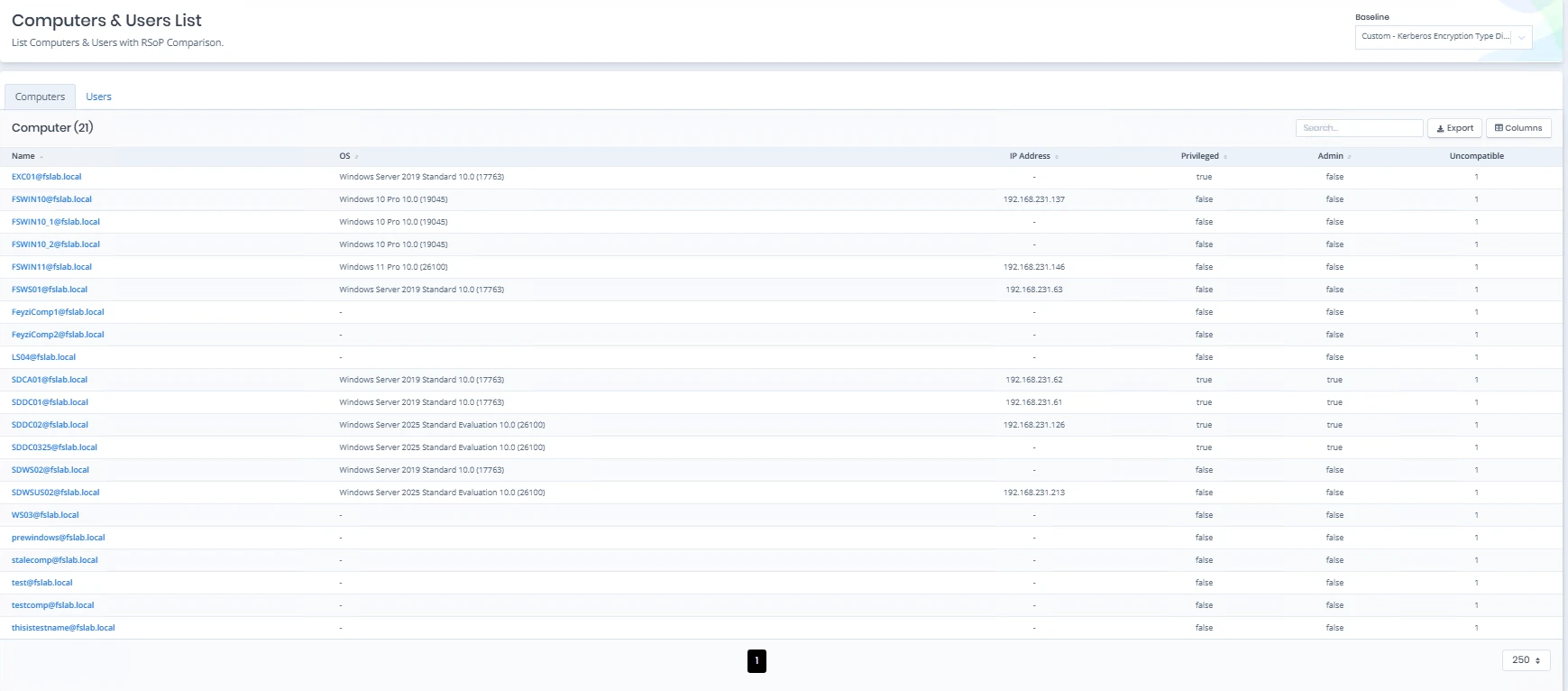
Task: Open the Baseline dropdown selector
Action: coord(1443,37)
